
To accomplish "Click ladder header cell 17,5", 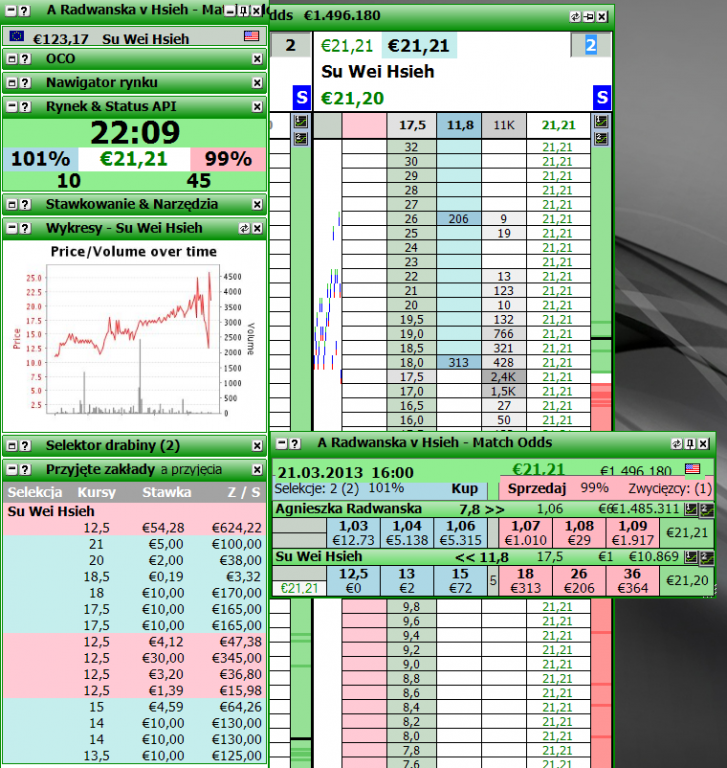I will point(412,125).
